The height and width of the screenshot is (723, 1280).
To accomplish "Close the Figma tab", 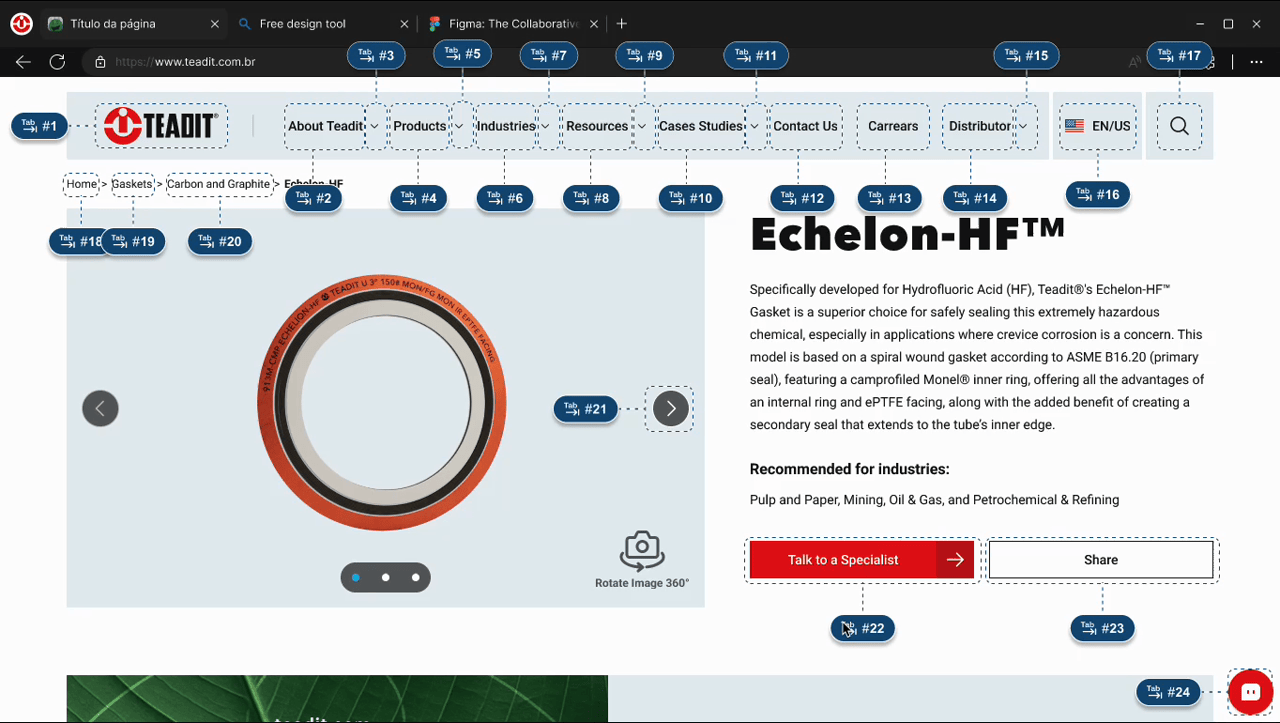I will click(x=594, y=24).
